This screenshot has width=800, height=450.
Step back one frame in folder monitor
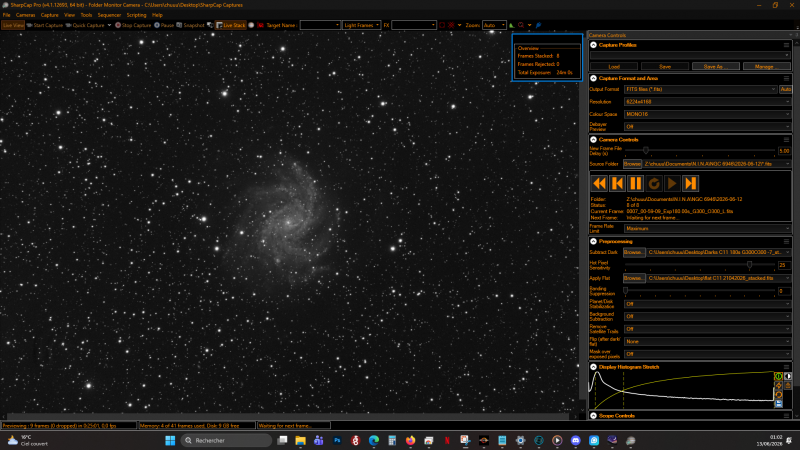click(x=617, y=183)
